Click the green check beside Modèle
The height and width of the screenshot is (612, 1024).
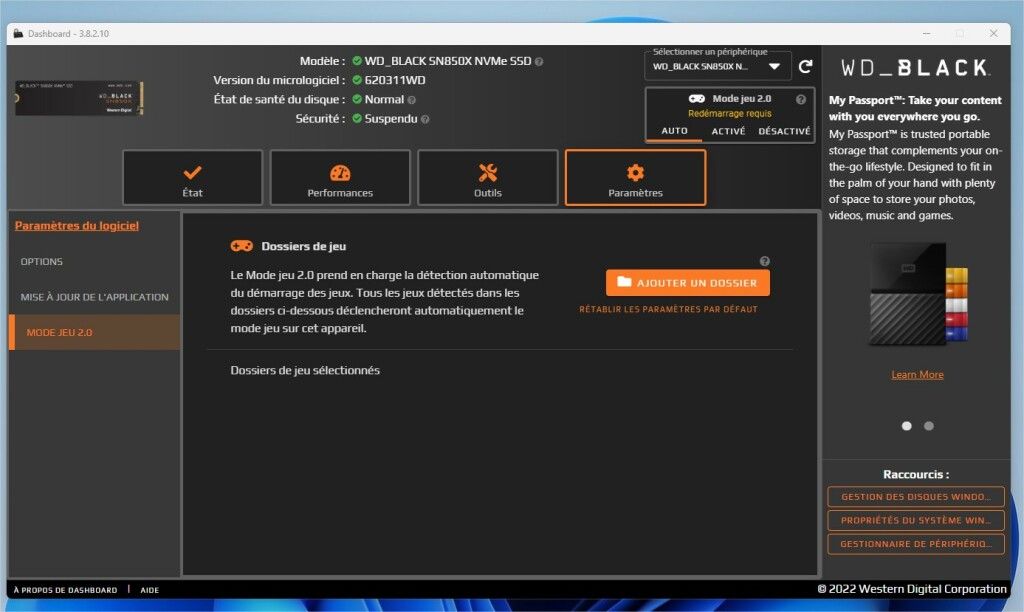(x=357, y=61)
